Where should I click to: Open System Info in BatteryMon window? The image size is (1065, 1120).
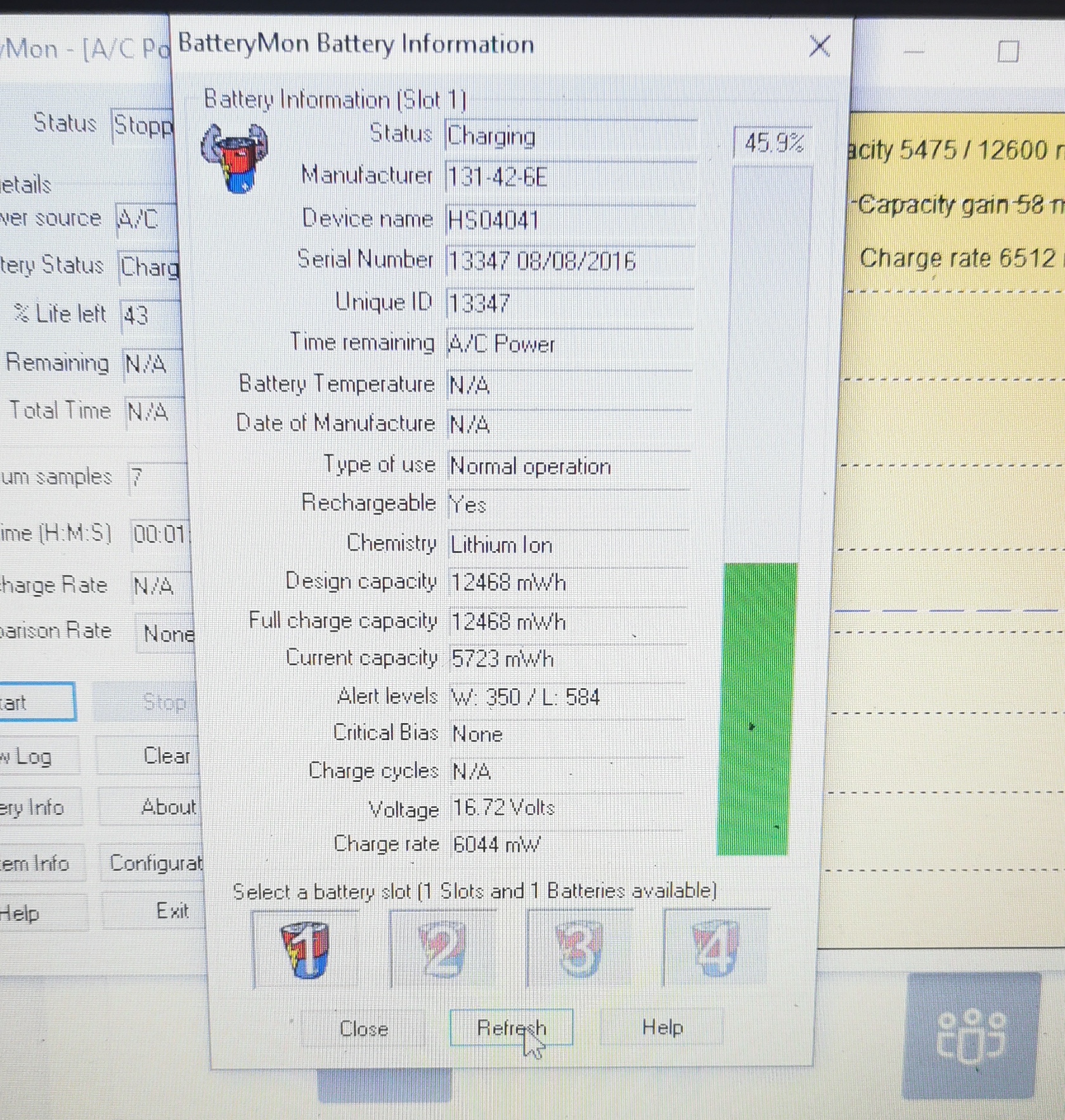tap(42, 863)
